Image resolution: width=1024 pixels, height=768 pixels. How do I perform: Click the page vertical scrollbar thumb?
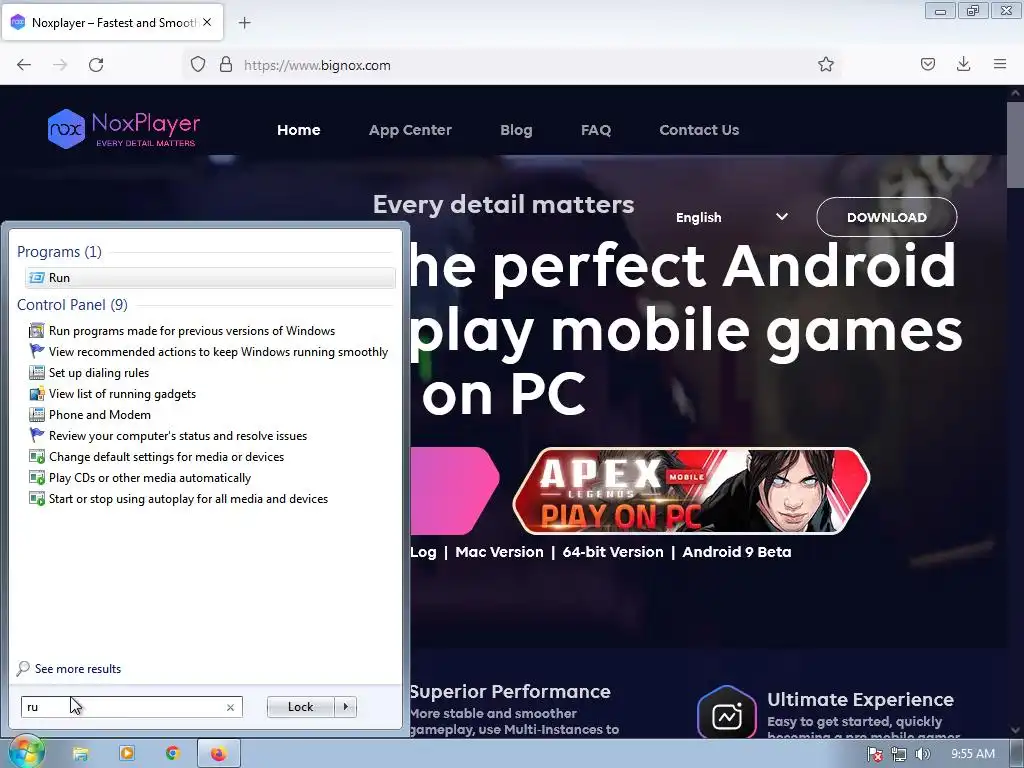click(x=1015, y=145)
